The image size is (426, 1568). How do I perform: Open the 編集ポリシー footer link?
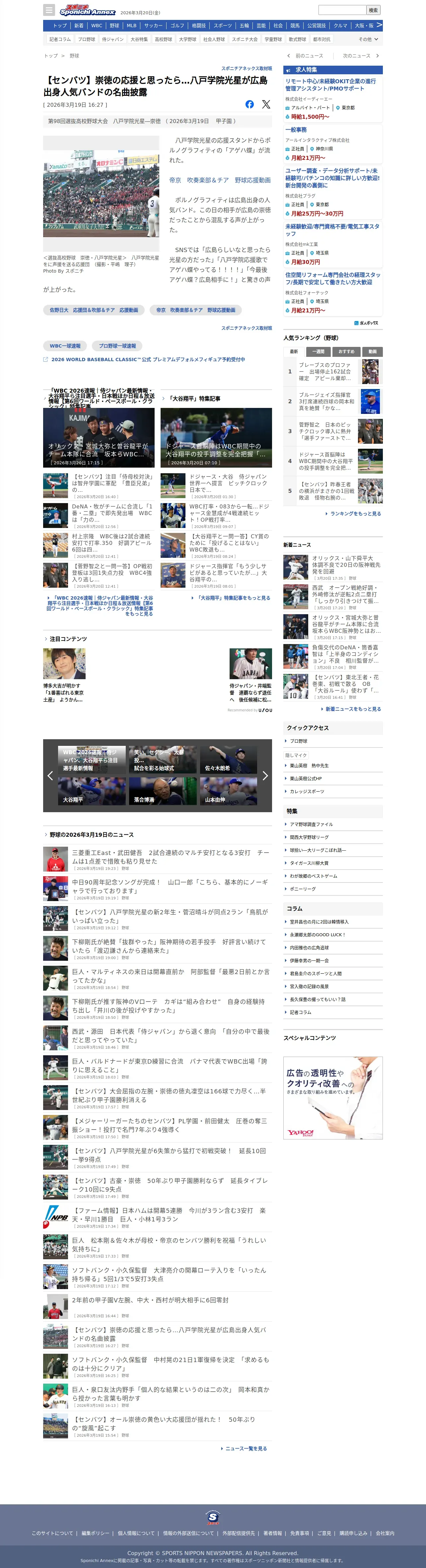pyautogui.click(x=96, y=1533)
